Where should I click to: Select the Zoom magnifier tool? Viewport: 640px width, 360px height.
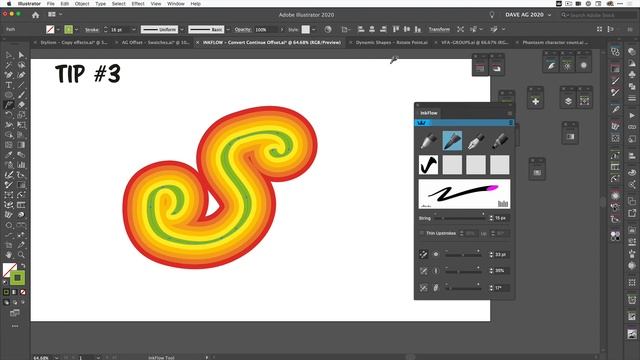[x=21, y=255]
